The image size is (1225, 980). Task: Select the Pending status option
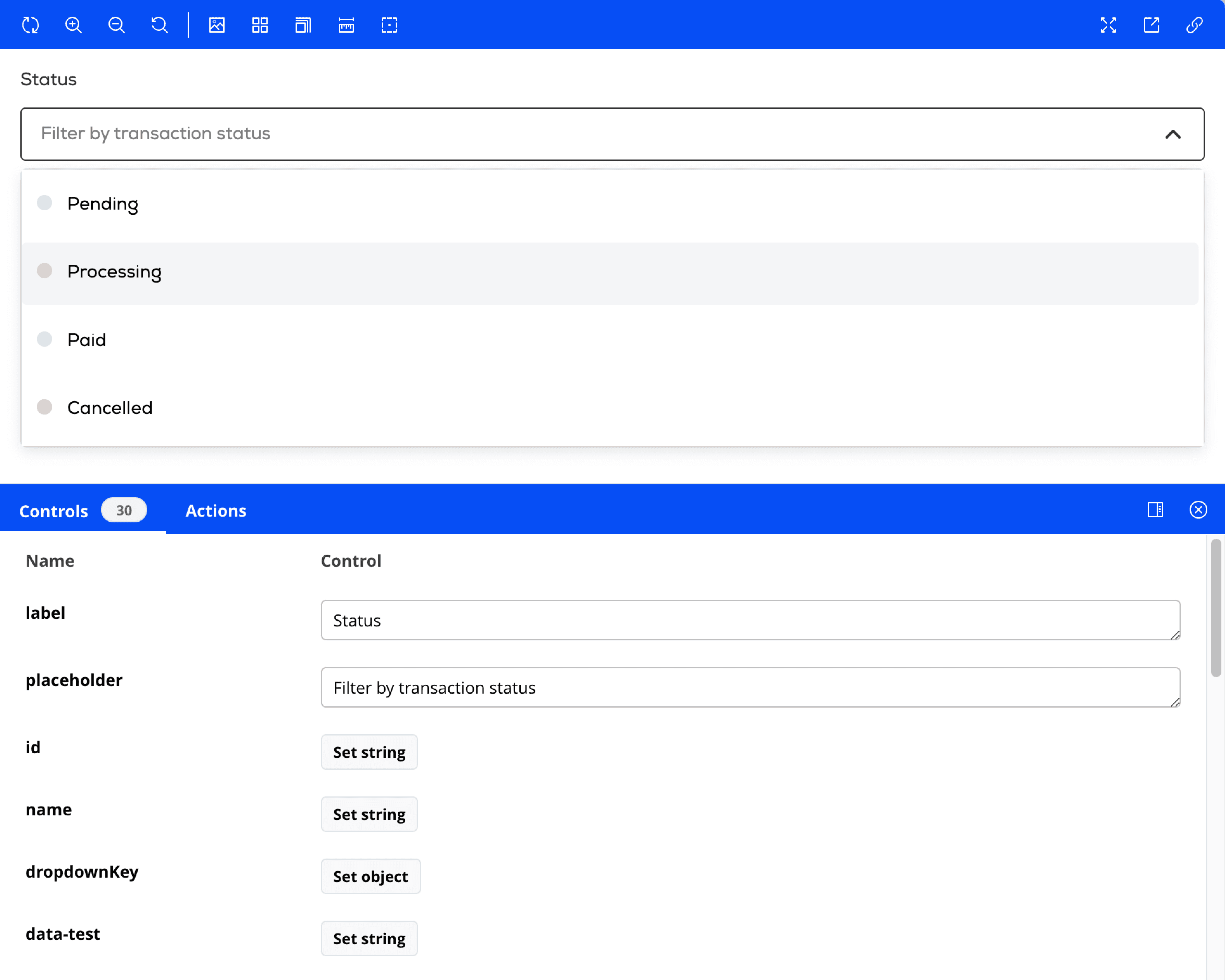click(103, 203)
